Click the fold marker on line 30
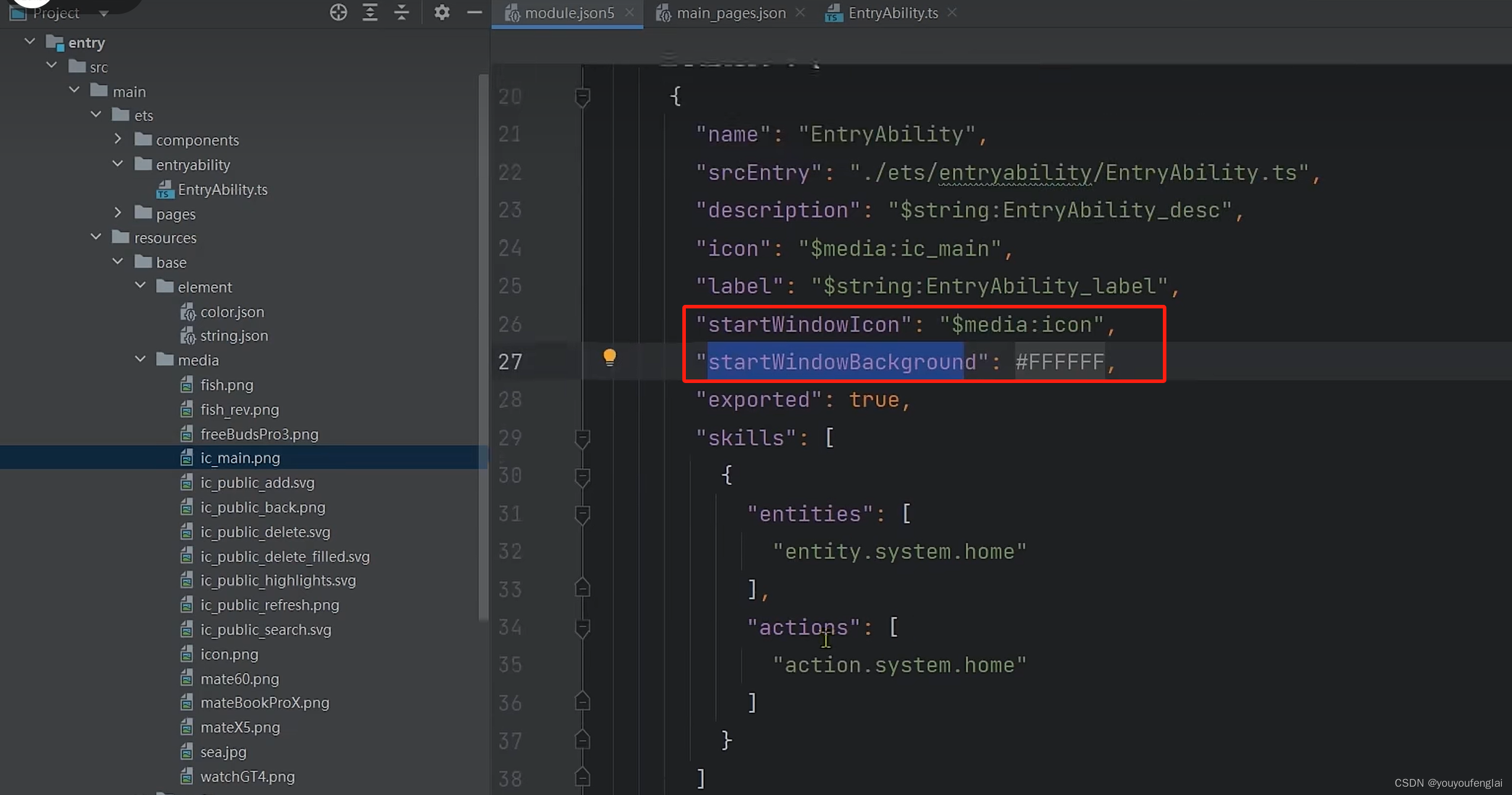 coord(582,477)
